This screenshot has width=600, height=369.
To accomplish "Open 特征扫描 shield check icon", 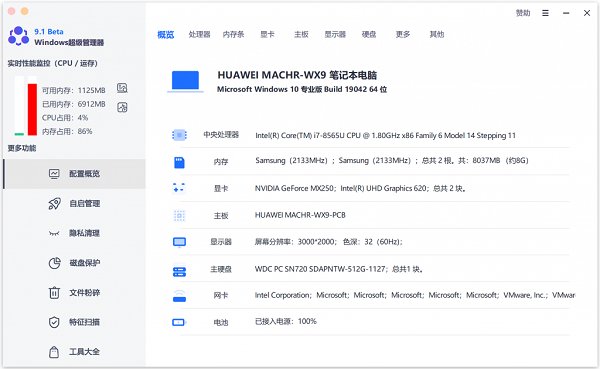I will pos(54,322).
